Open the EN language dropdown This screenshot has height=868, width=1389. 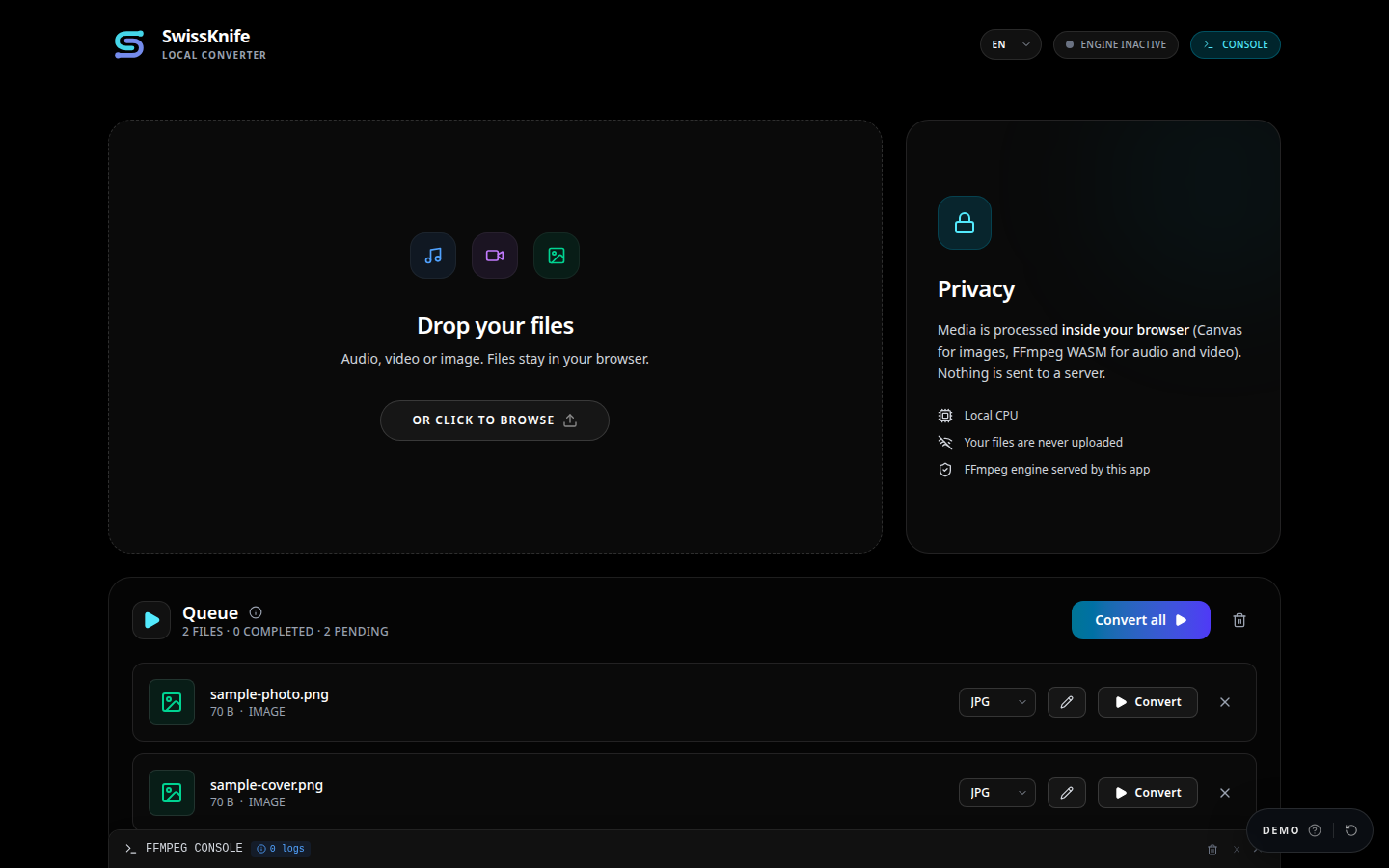[x=1010, y=44]
